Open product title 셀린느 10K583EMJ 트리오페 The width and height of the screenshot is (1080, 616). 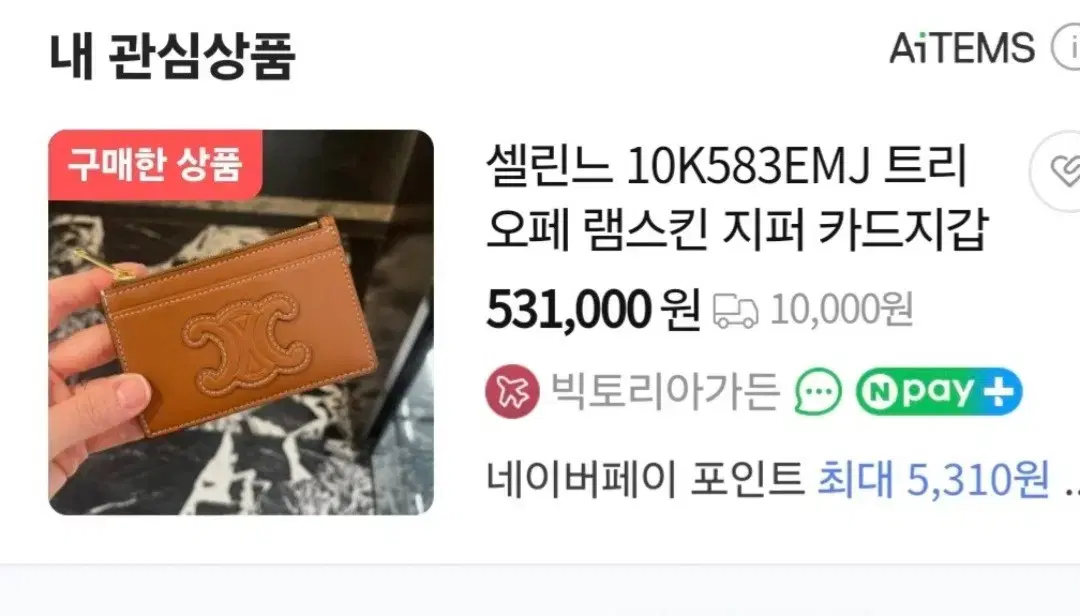(737, 196)
